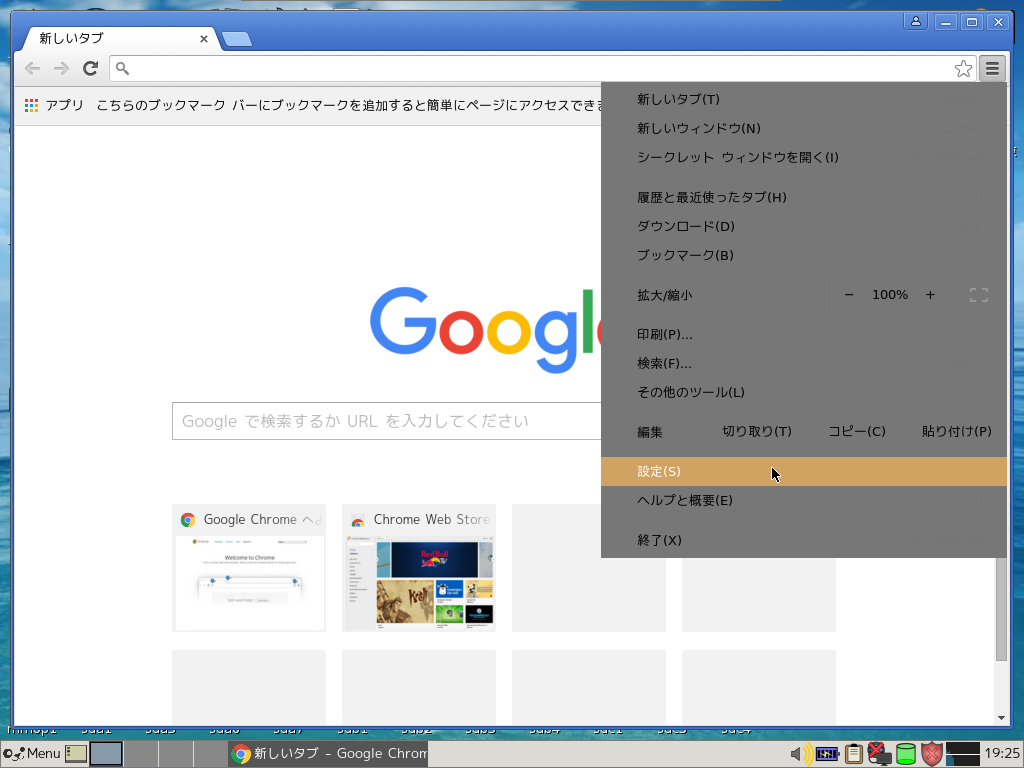Click the volume speaker tray icon
This screenshot has height=768, width=1024.
(x=801, y=754)
